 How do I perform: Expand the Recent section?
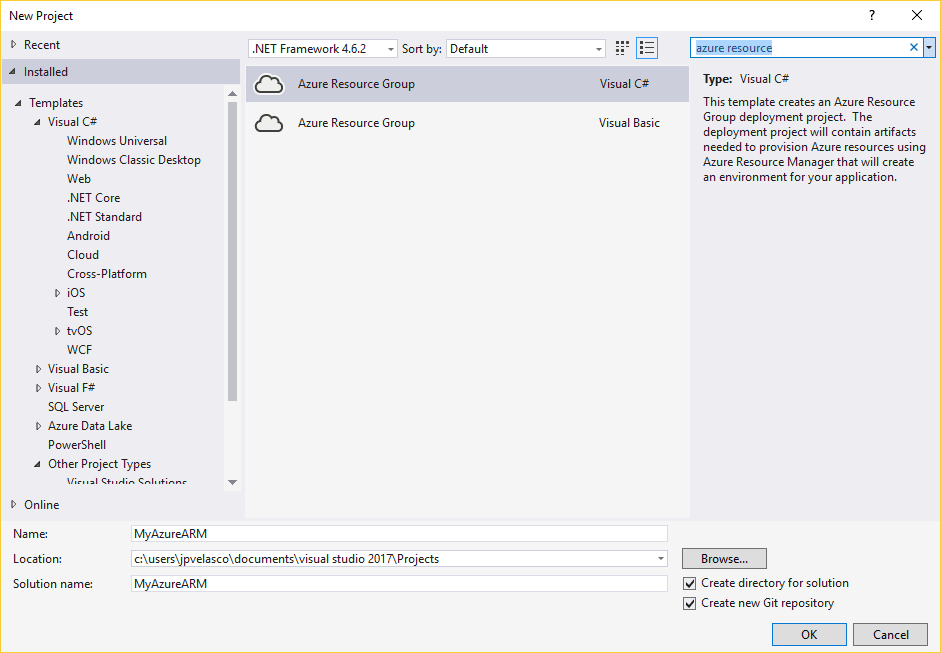[14, 44]
